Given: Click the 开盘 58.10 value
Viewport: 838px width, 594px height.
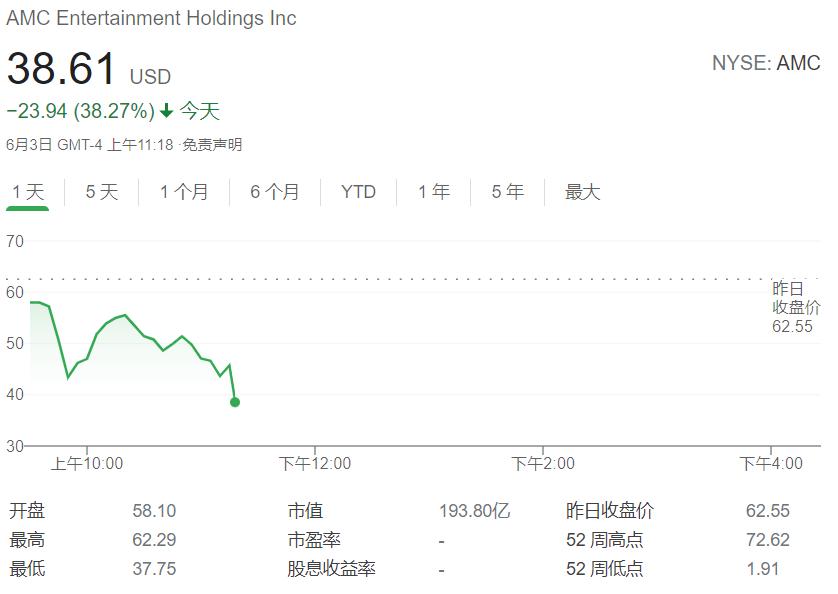Looking at the screenshot, I should 154,511.
